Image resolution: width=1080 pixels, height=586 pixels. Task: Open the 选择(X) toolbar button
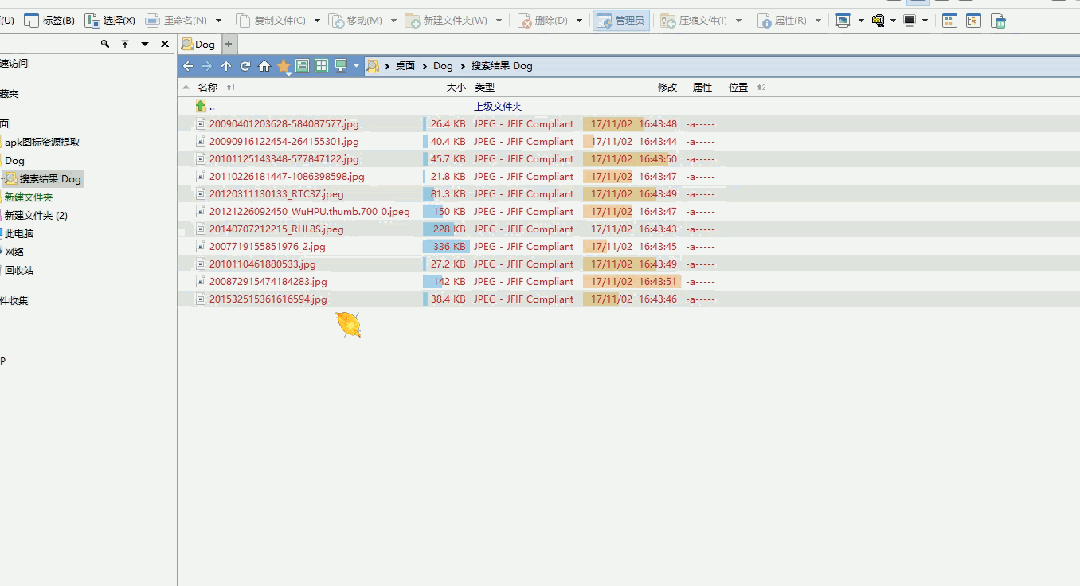pyautogui.click(x=110, y=21)
